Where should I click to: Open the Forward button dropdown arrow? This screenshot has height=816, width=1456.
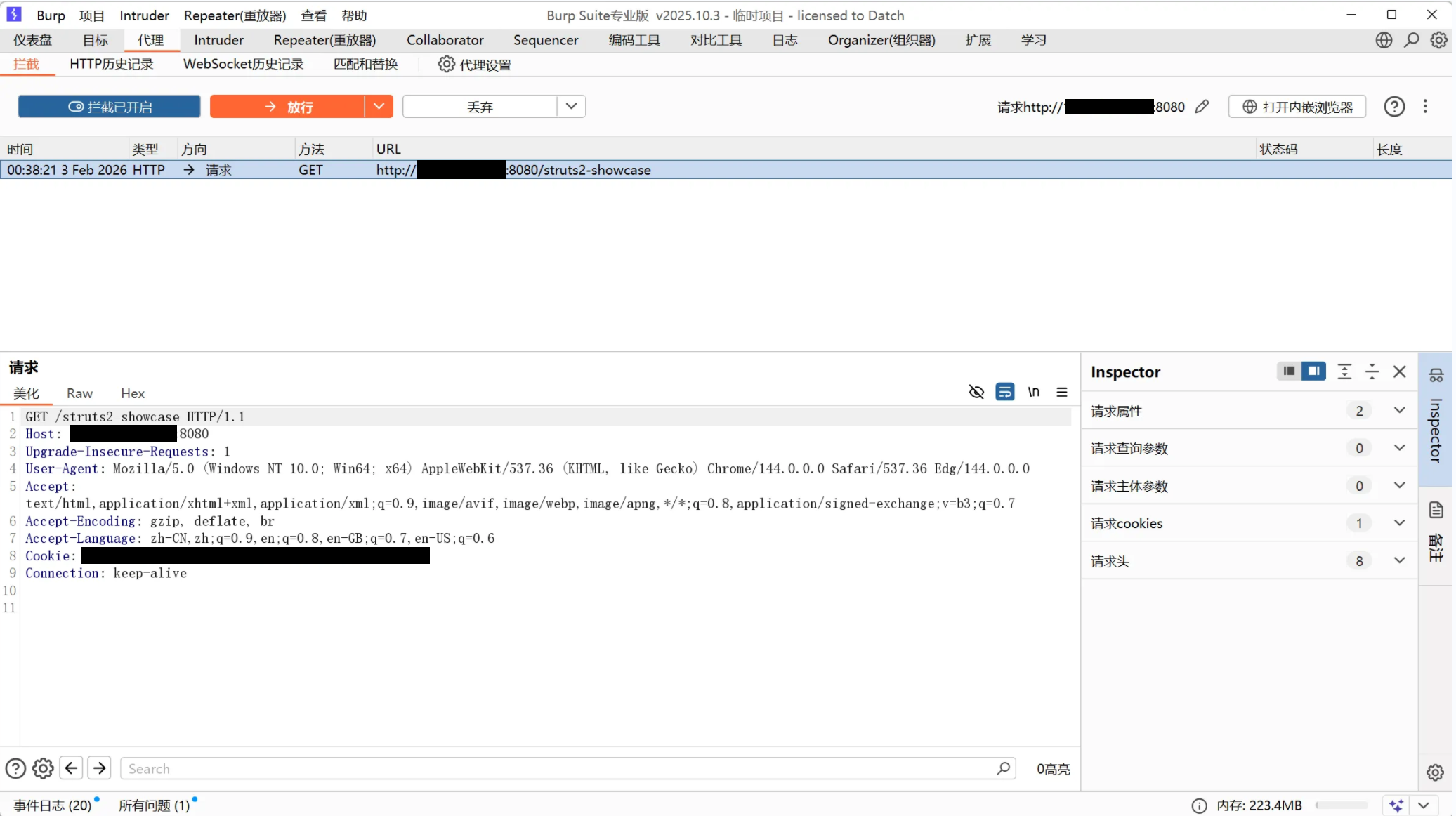point(379,107)
